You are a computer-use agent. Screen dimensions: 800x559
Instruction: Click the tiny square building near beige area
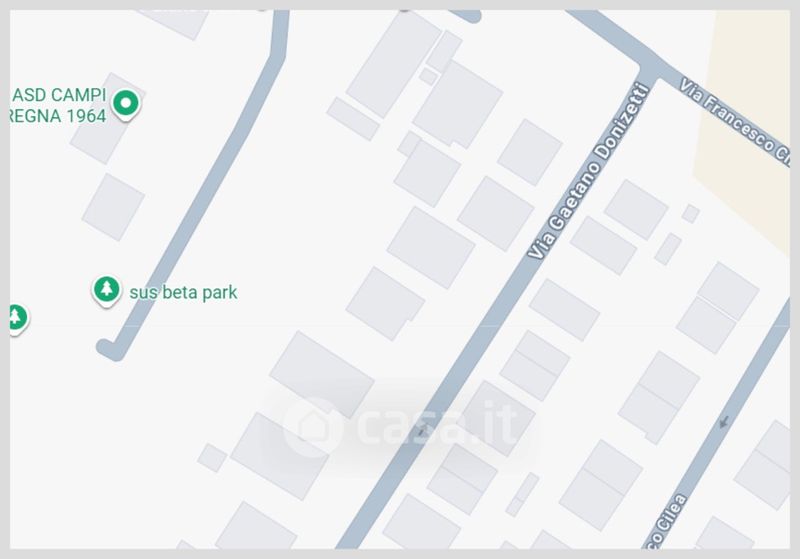point(690,214)
